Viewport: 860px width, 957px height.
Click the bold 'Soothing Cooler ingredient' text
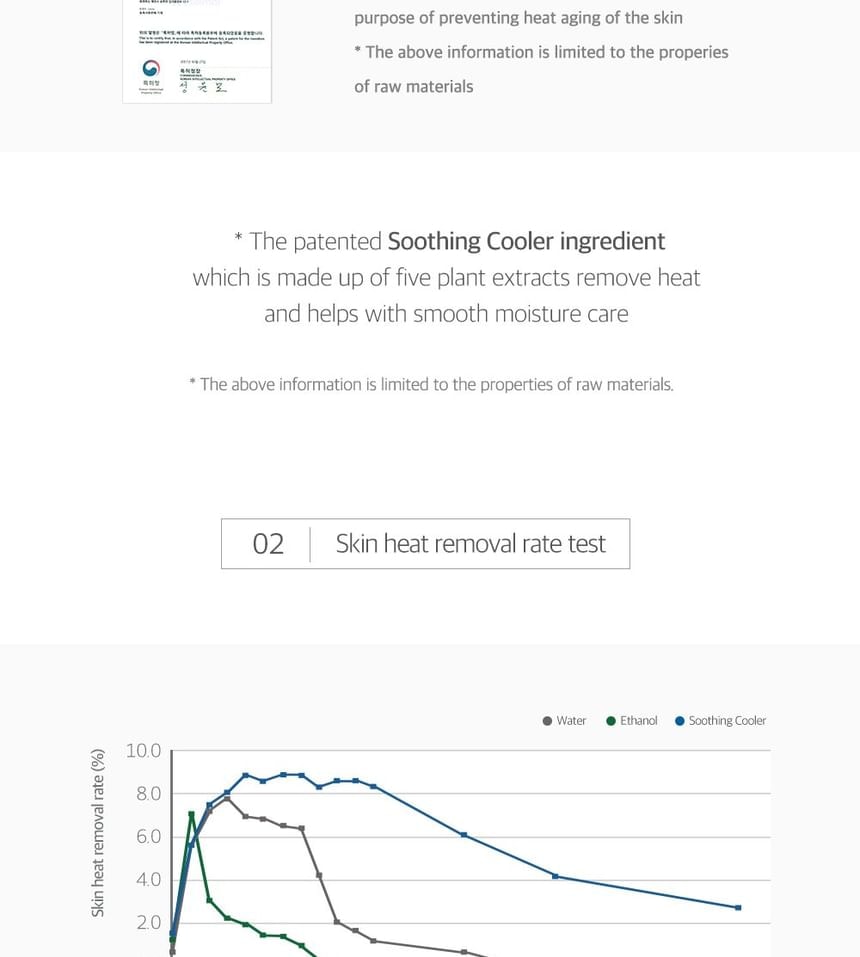[526, 242]
